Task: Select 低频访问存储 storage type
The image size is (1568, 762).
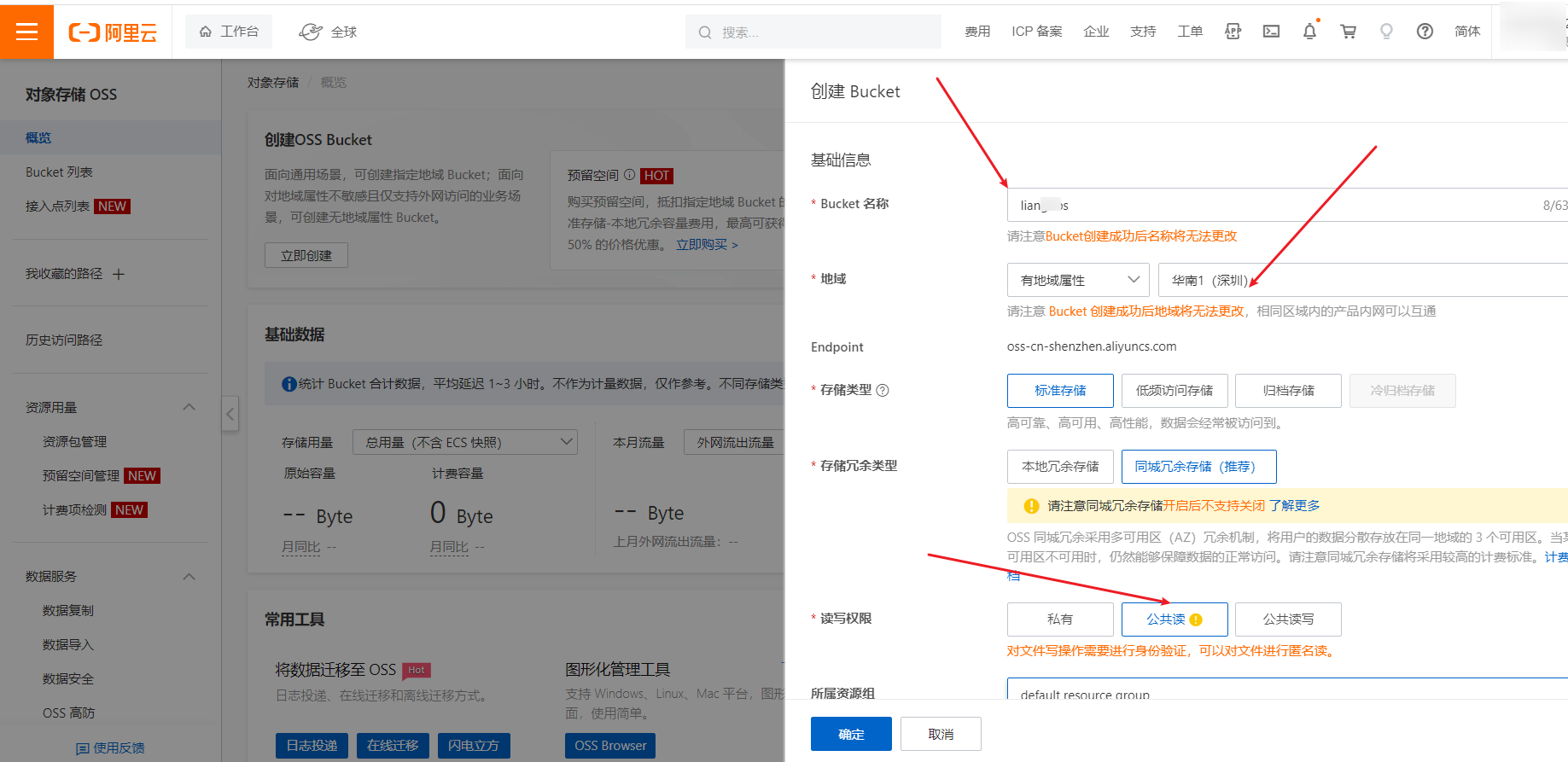Action: tap(1175, 391)
